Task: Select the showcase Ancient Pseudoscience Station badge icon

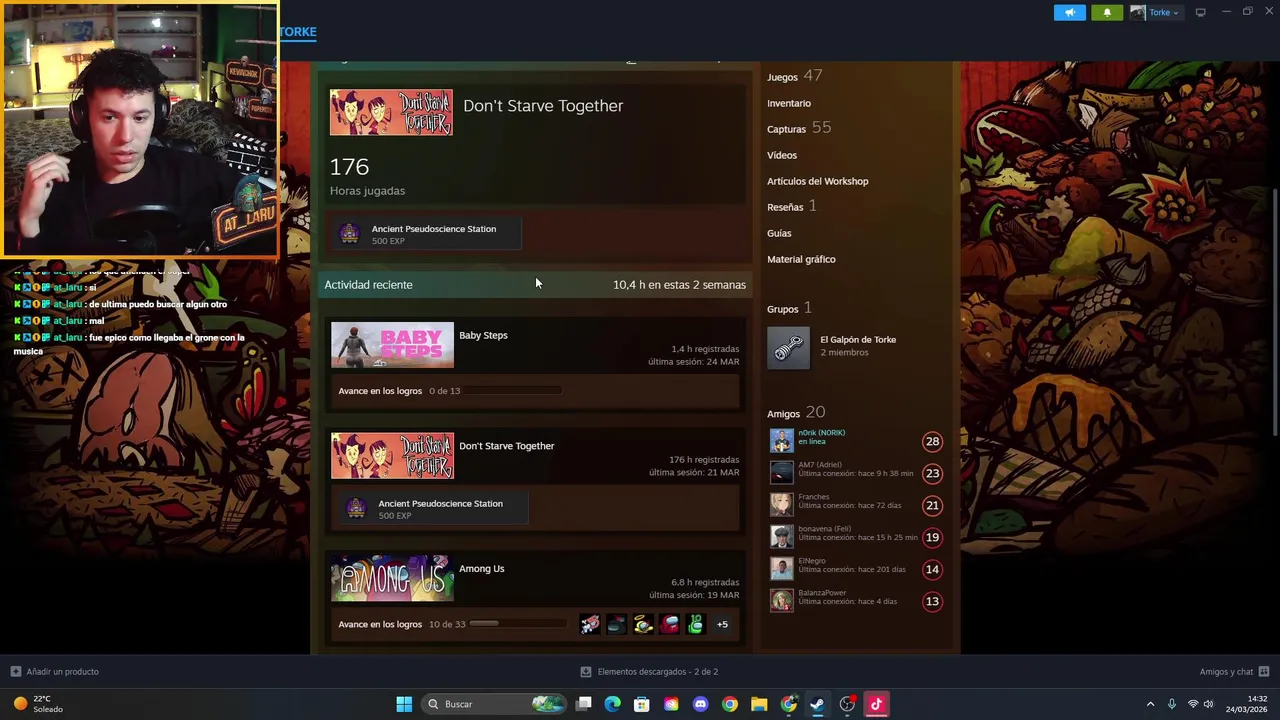Action: (349, 234)
